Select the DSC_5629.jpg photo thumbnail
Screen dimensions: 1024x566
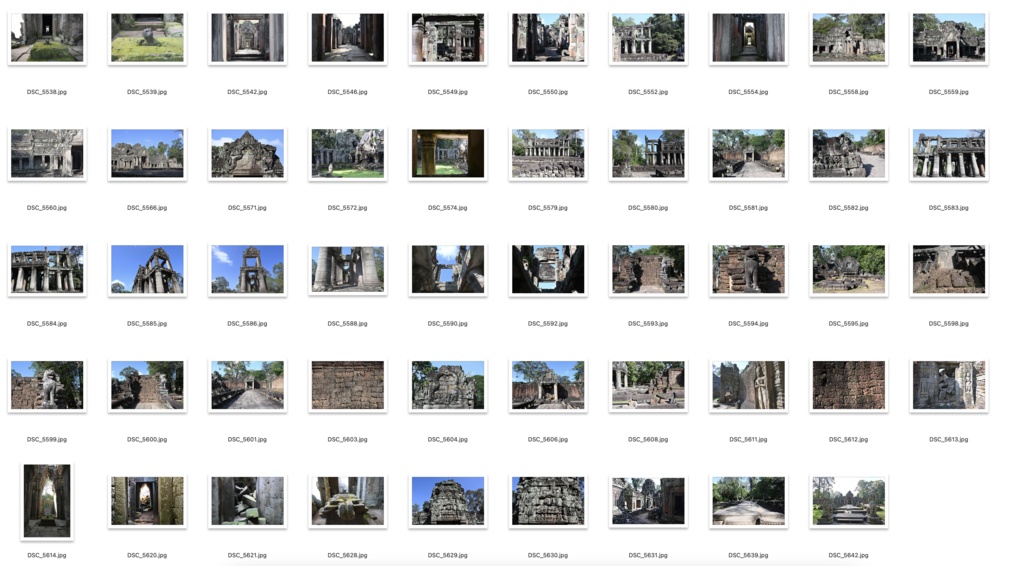coord(448,501)
